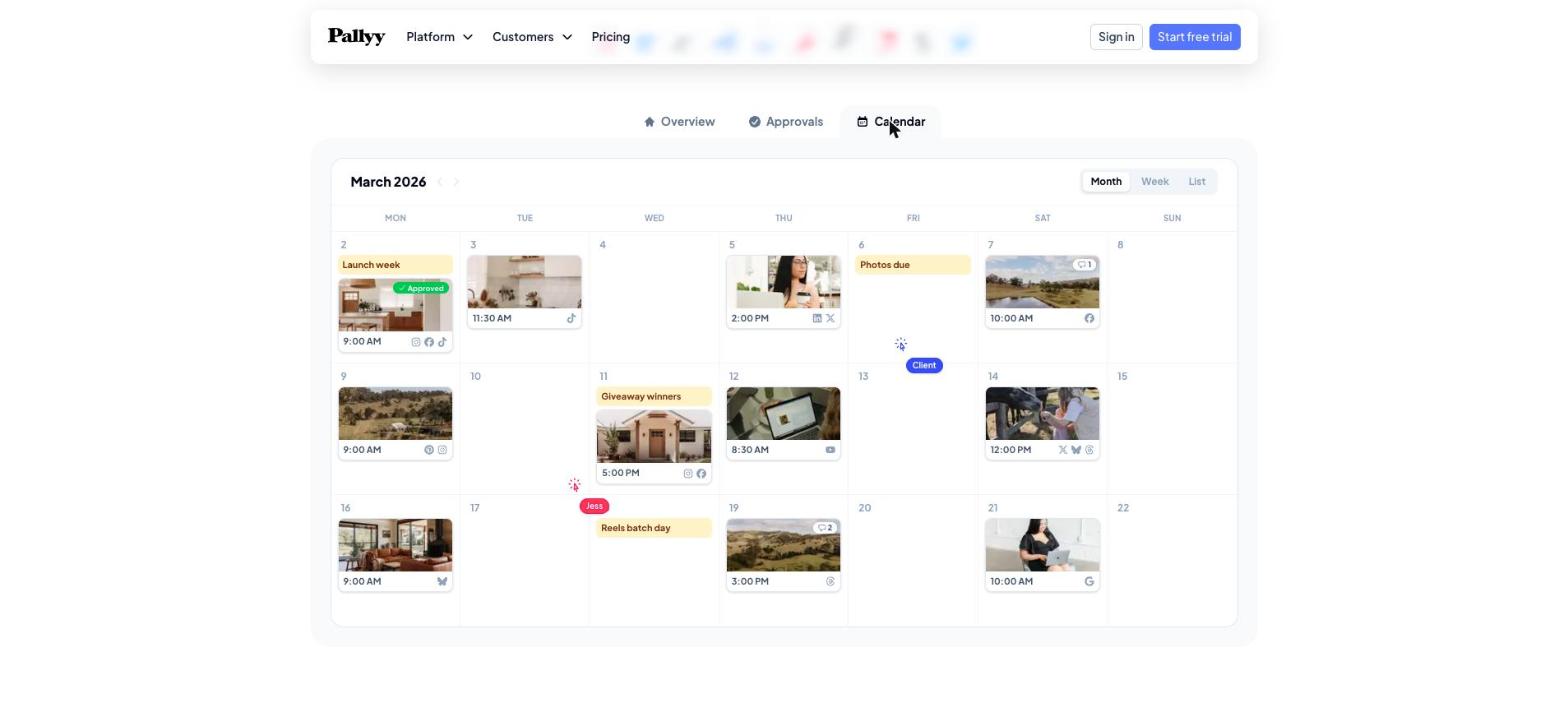Open the Overview tab
1568x717 pixels.
pos(679,122)
